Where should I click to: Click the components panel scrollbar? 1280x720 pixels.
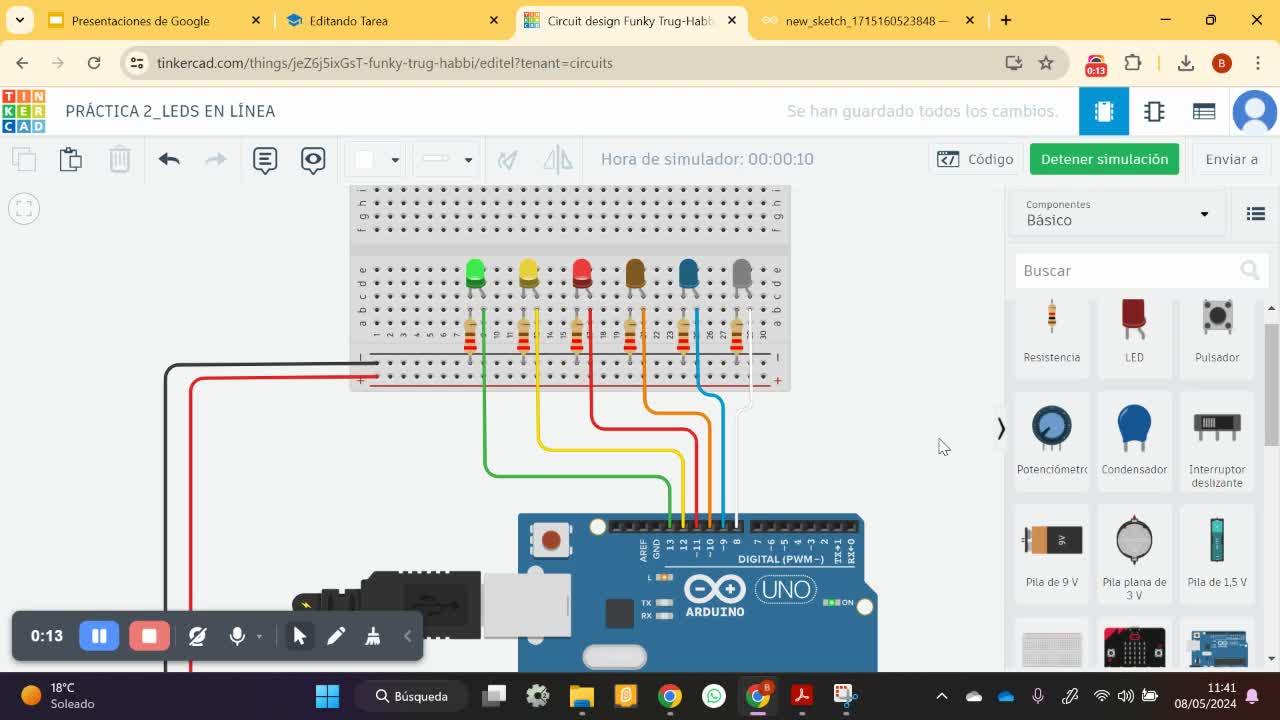pos(1272,384)
